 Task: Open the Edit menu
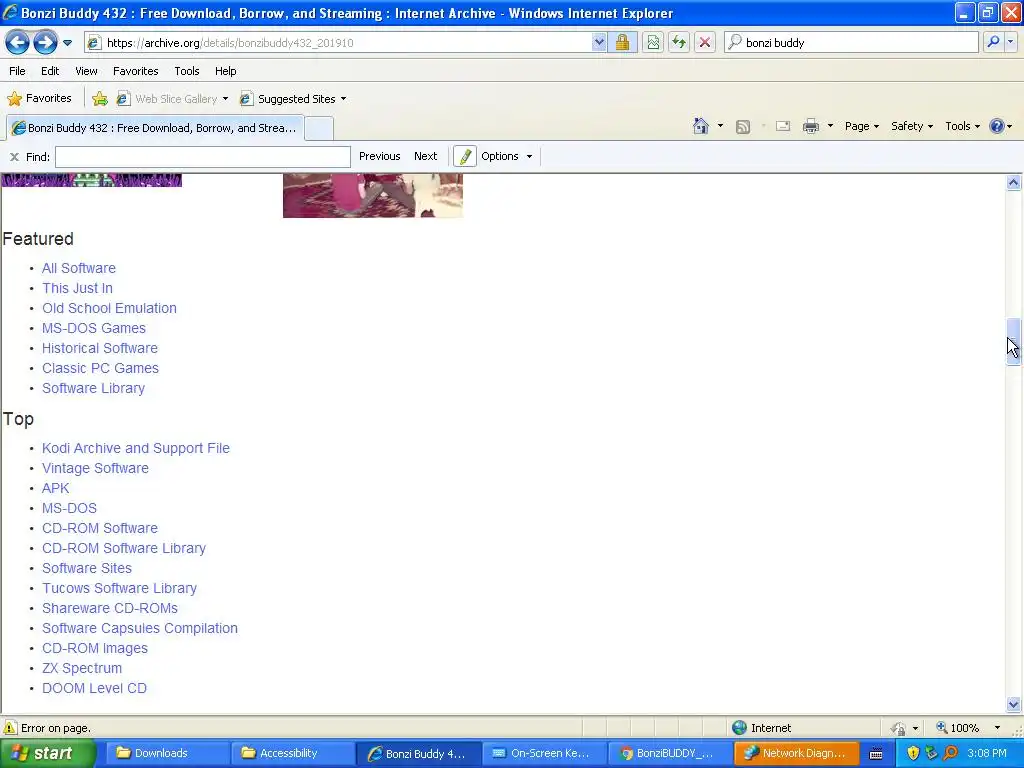(50, 71)
